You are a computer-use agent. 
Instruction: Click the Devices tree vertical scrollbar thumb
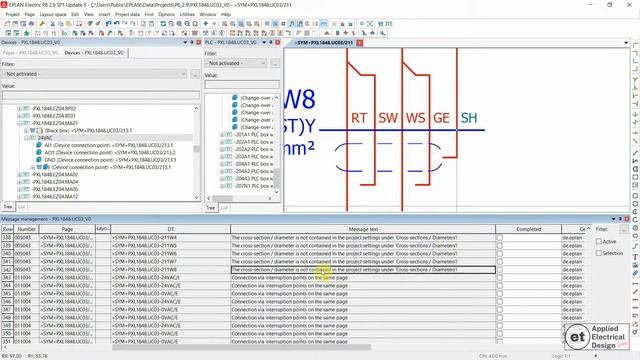pos(196,149)
